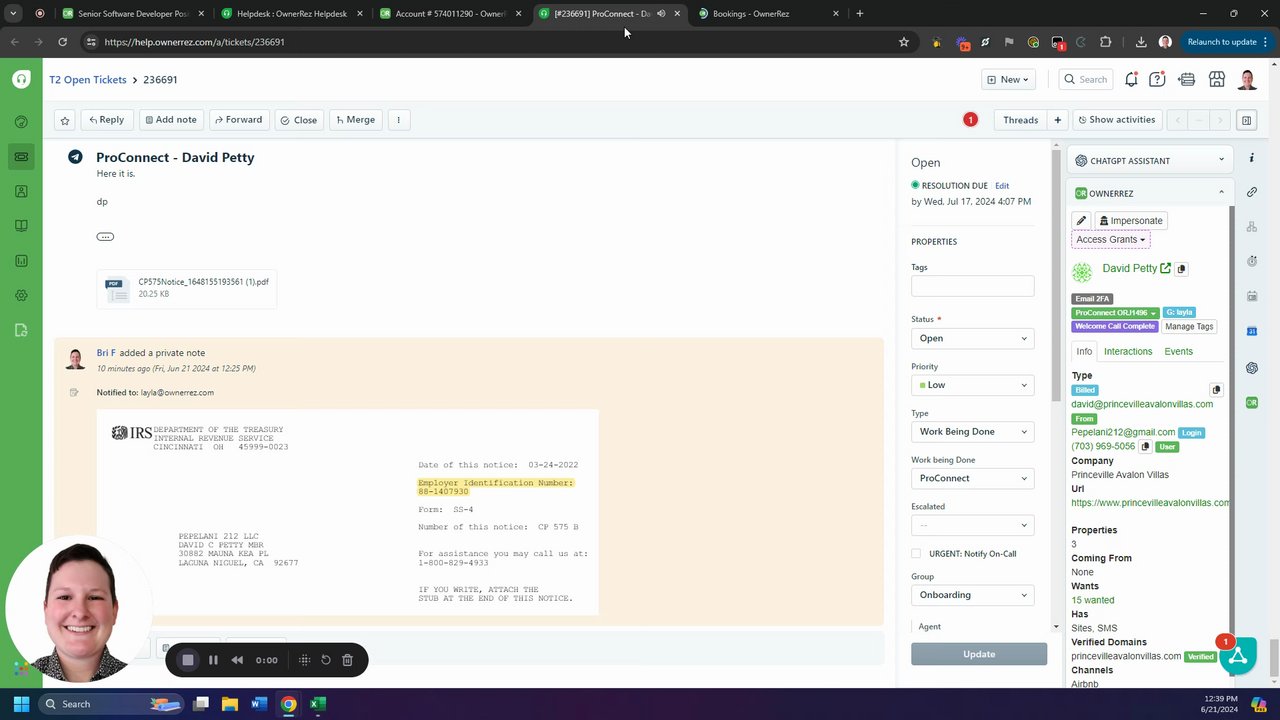Rewind the recording control
Image resolution: width=1280 pixels, height=720 pixels.
tap(237, 660)
